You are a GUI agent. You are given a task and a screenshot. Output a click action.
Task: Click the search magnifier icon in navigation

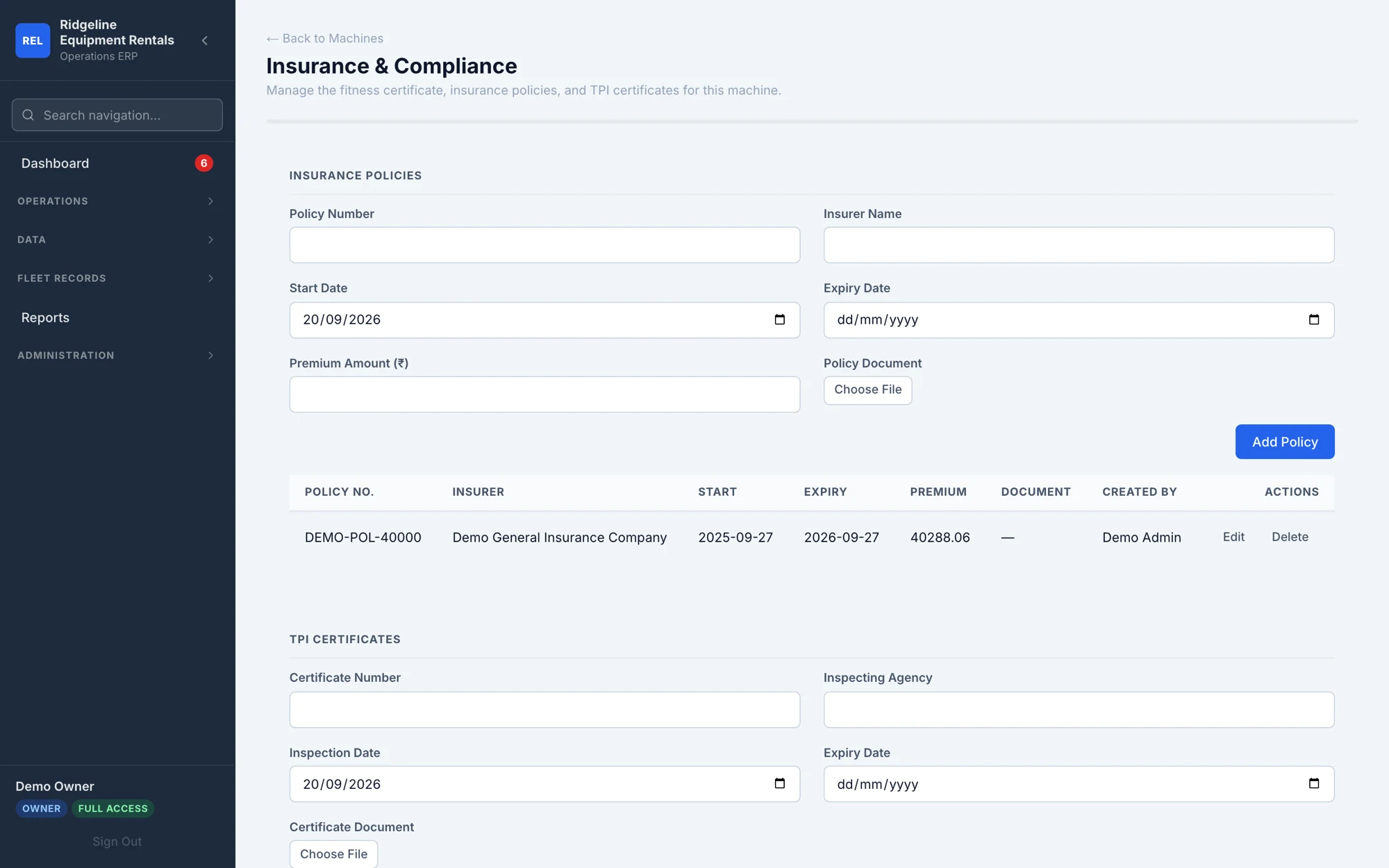click(x=28, y=115)
